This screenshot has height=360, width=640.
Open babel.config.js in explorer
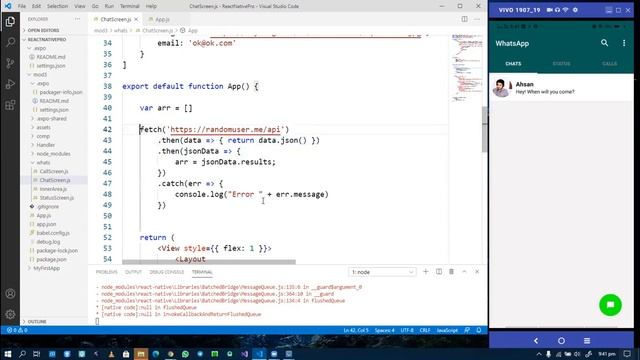coord(53,233)
